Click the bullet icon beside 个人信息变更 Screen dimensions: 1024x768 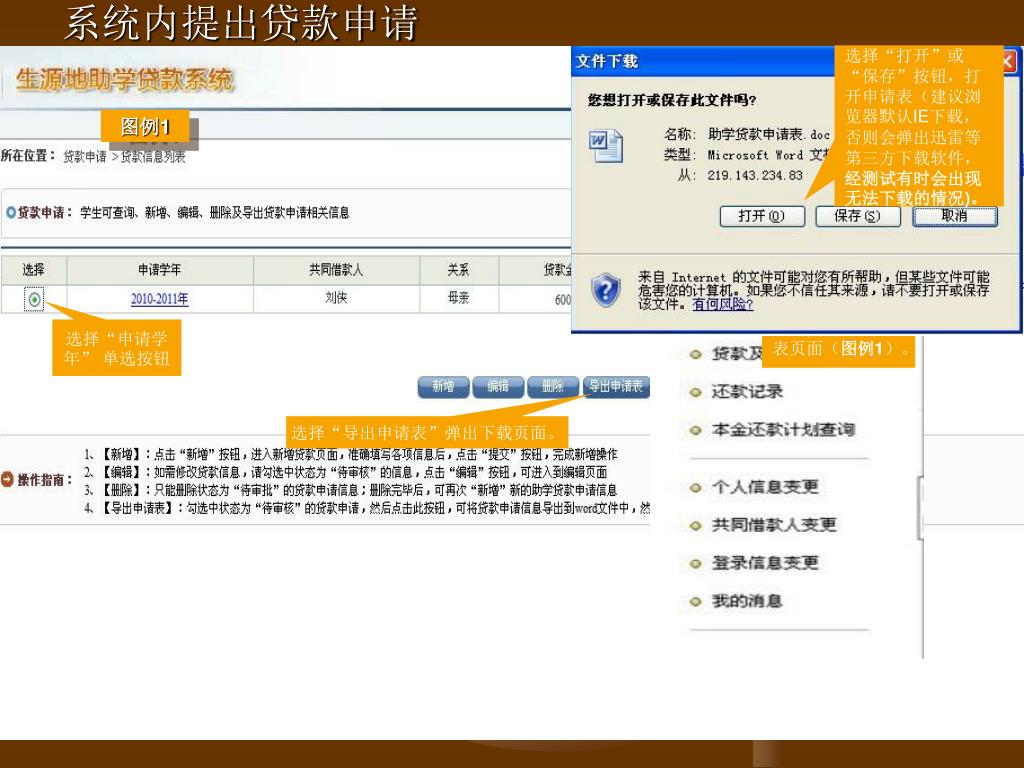coord(696,488)
